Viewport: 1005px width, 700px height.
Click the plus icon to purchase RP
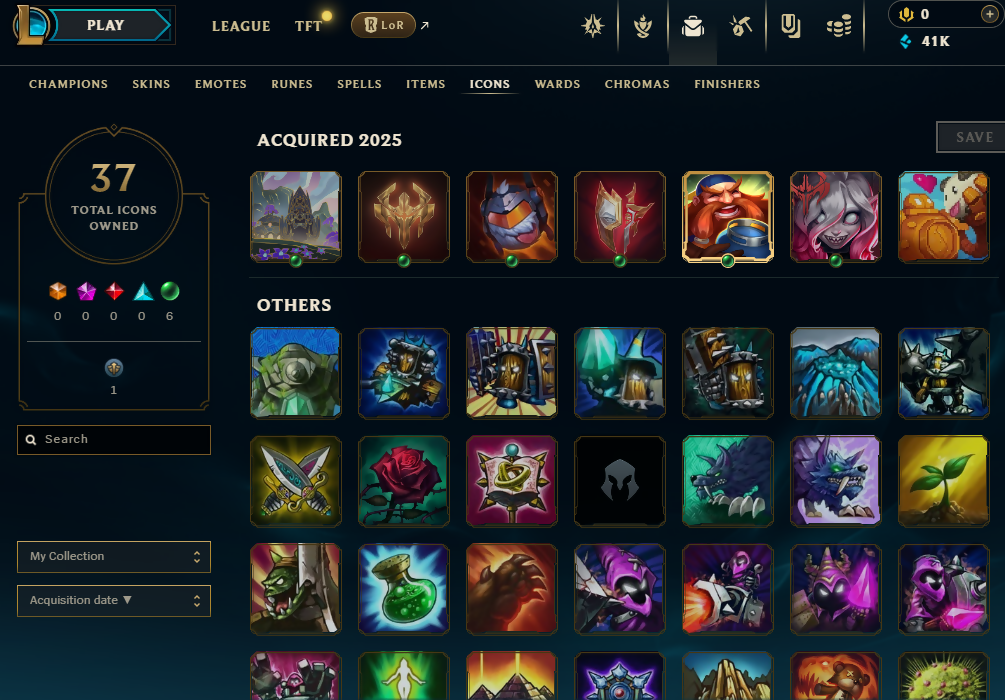(x=990, y=14)
